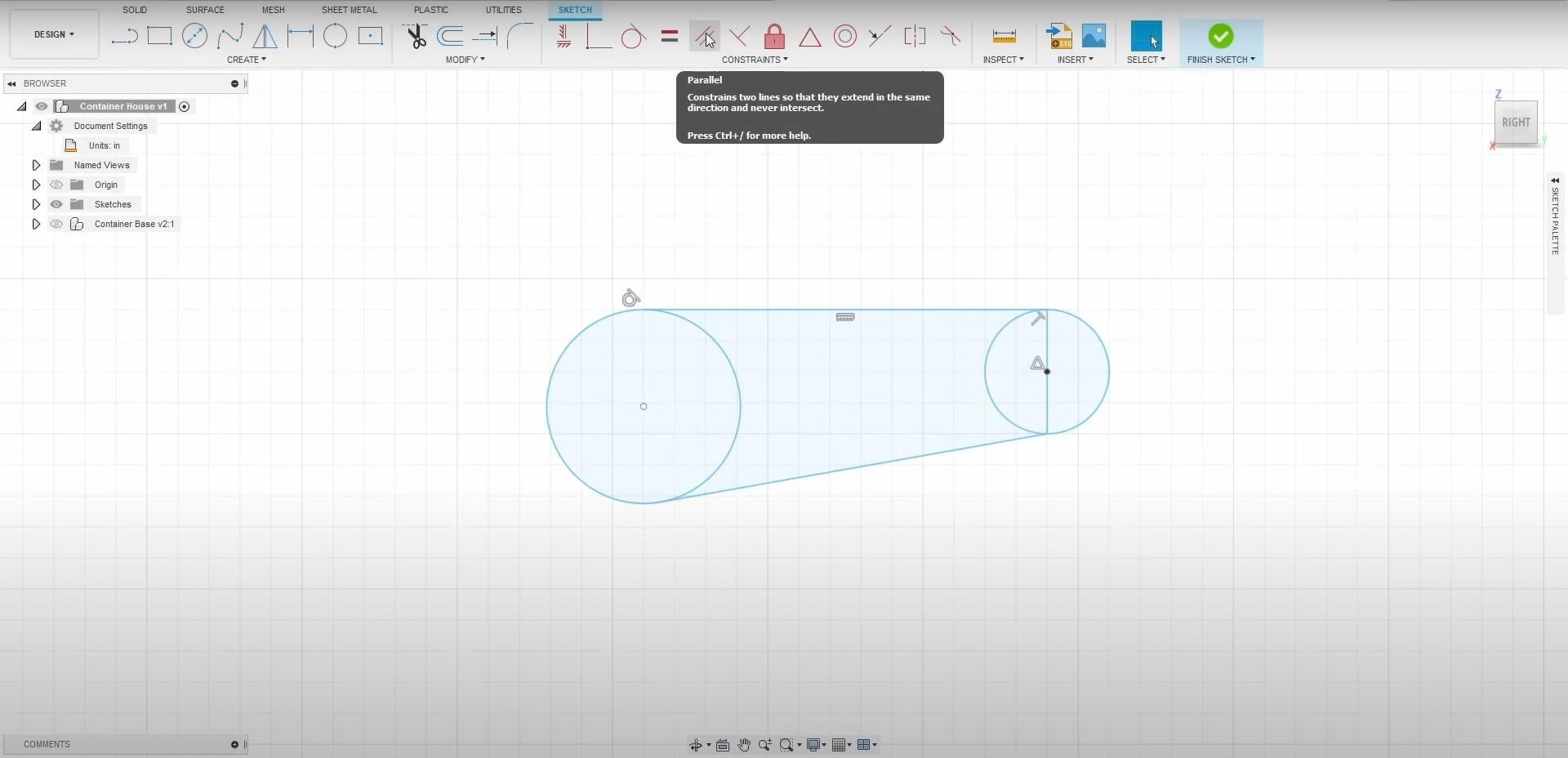Click the Look At icon in navigation bar
The height and width of the screenshot is (758, 1568).
tap(722, 745)
